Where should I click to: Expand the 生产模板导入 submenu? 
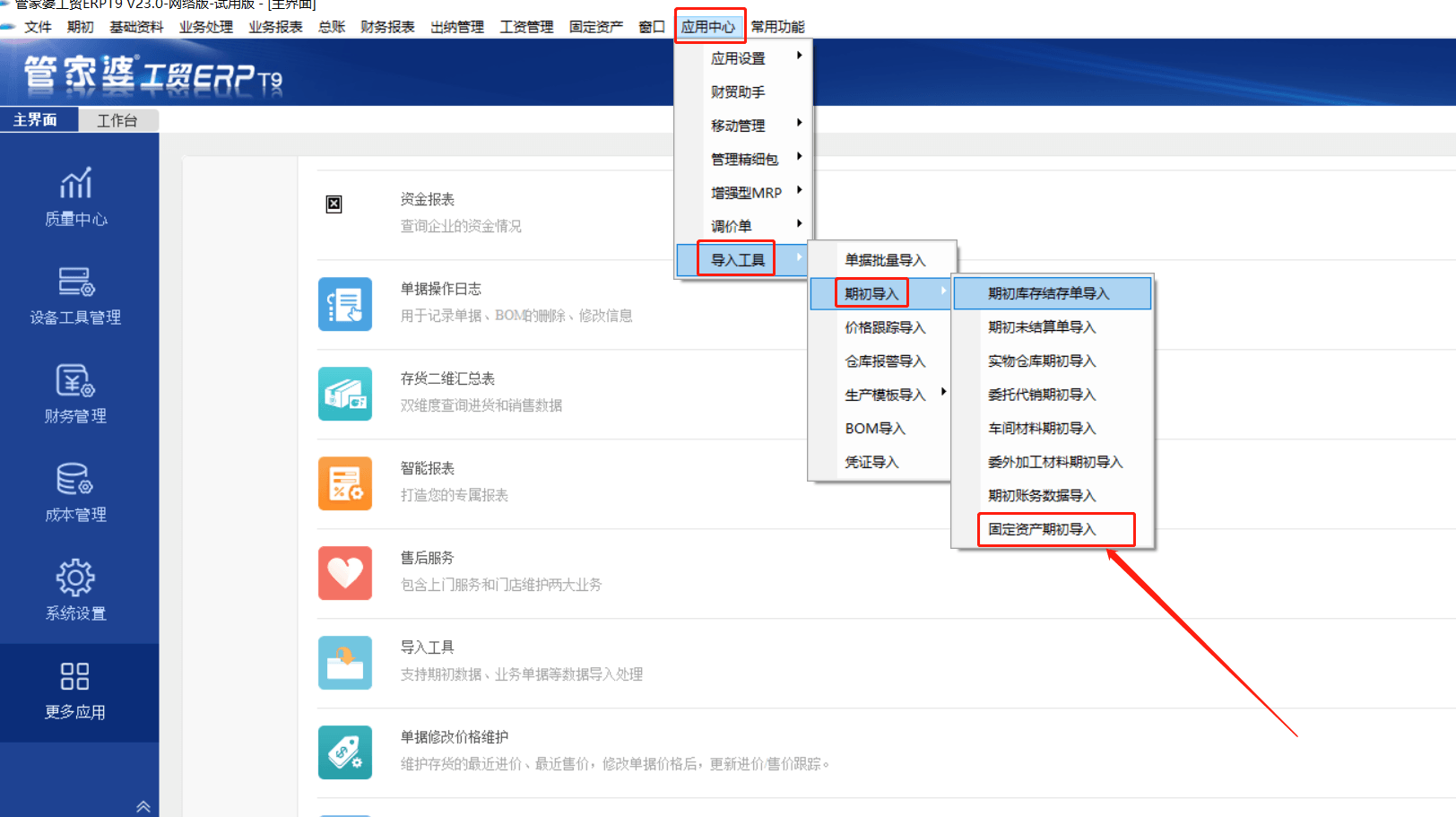[x=882, y=395]
